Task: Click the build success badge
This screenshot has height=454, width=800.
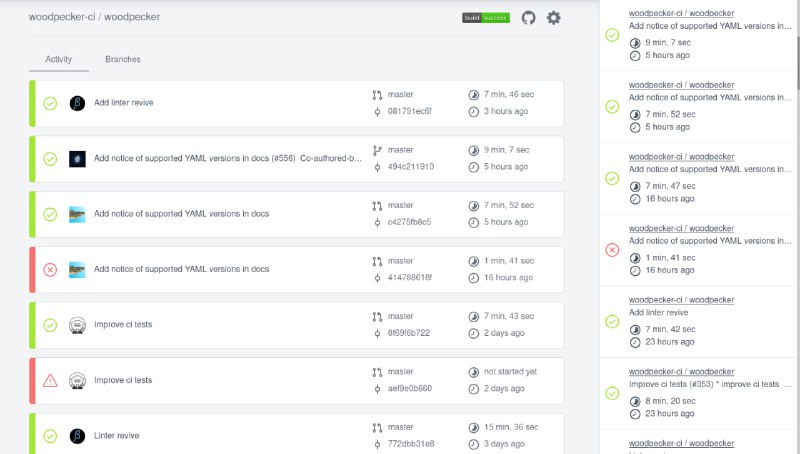Action: [486, 18]
